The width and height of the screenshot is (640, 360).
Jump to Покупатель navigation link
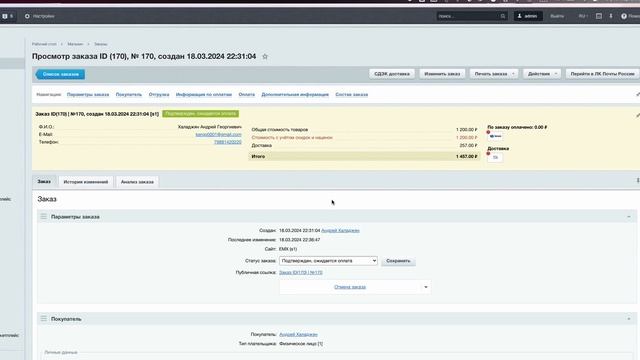click(x=129, y=95)
